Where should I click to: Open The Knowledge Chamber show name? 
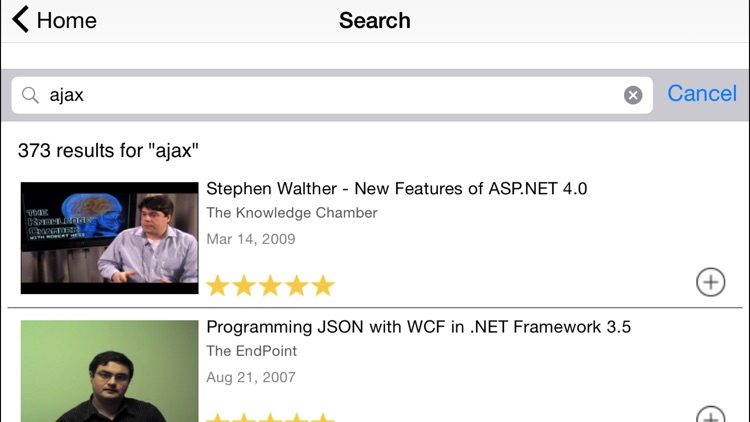point(291,212)
